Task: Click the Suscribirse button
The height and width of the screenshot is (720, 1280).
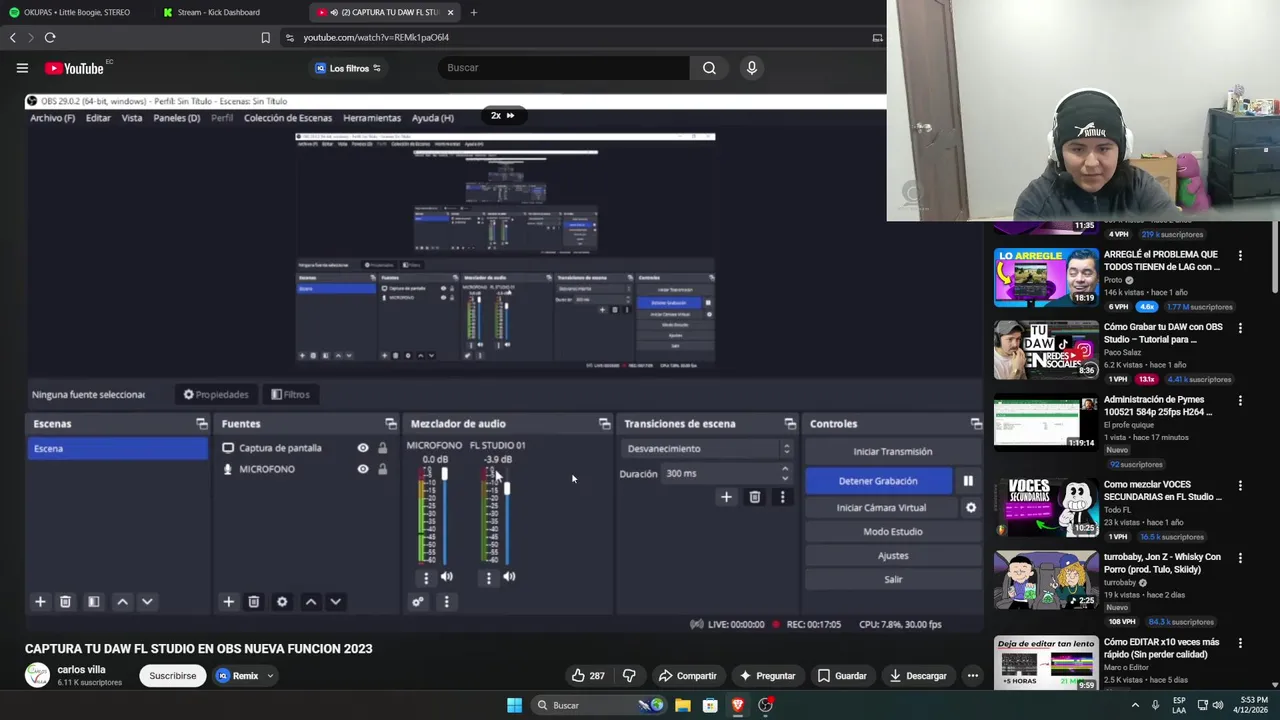Action: coord(173,676)
